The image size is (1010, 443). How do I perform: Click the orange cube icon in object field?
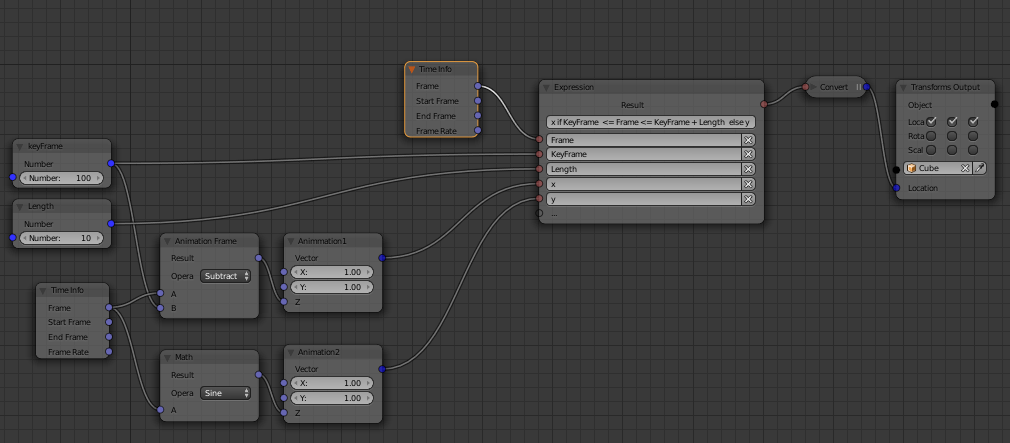coord(911,168)
